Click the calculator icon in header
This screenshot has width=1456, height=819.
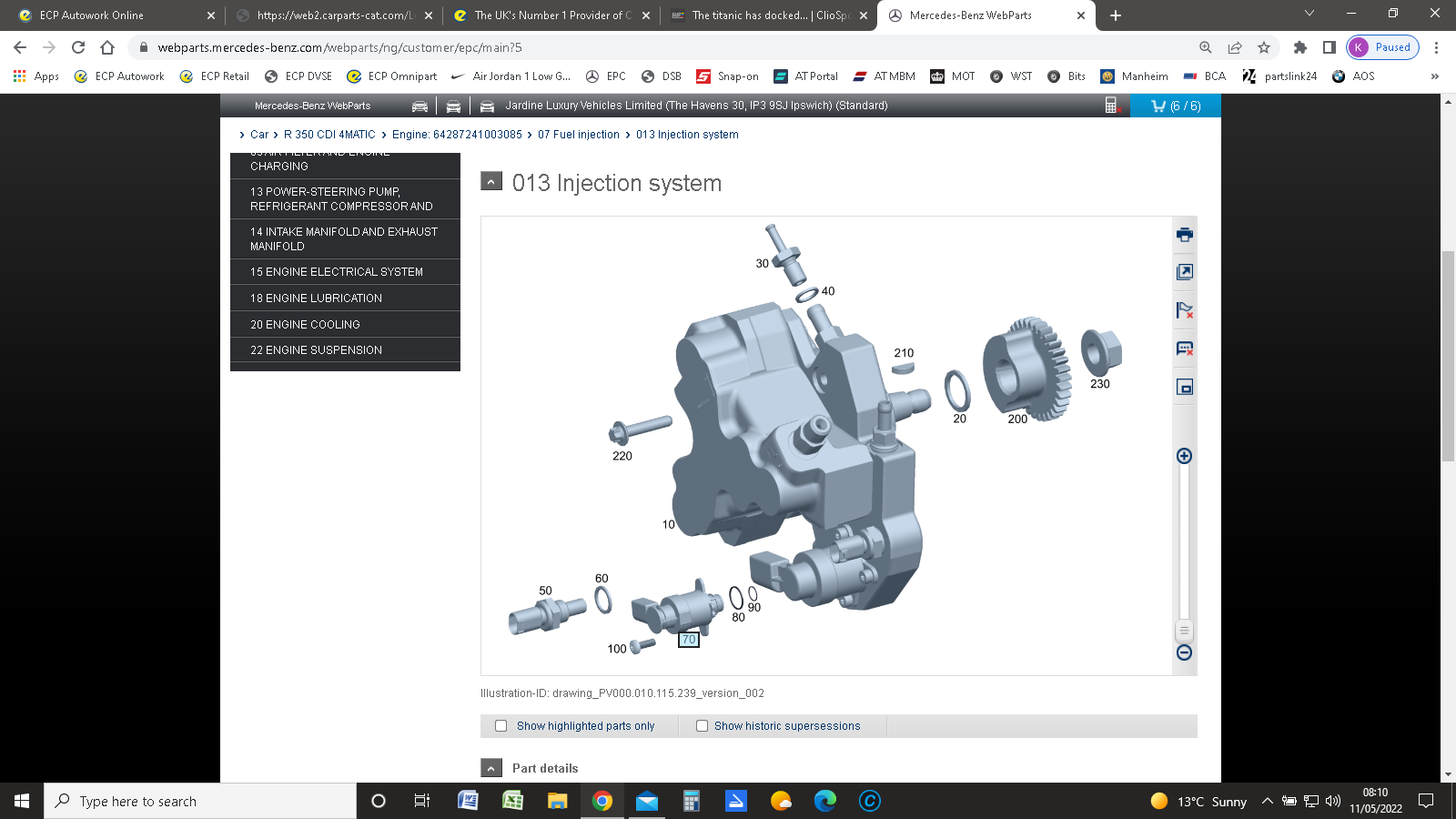tap(1111, 106)
